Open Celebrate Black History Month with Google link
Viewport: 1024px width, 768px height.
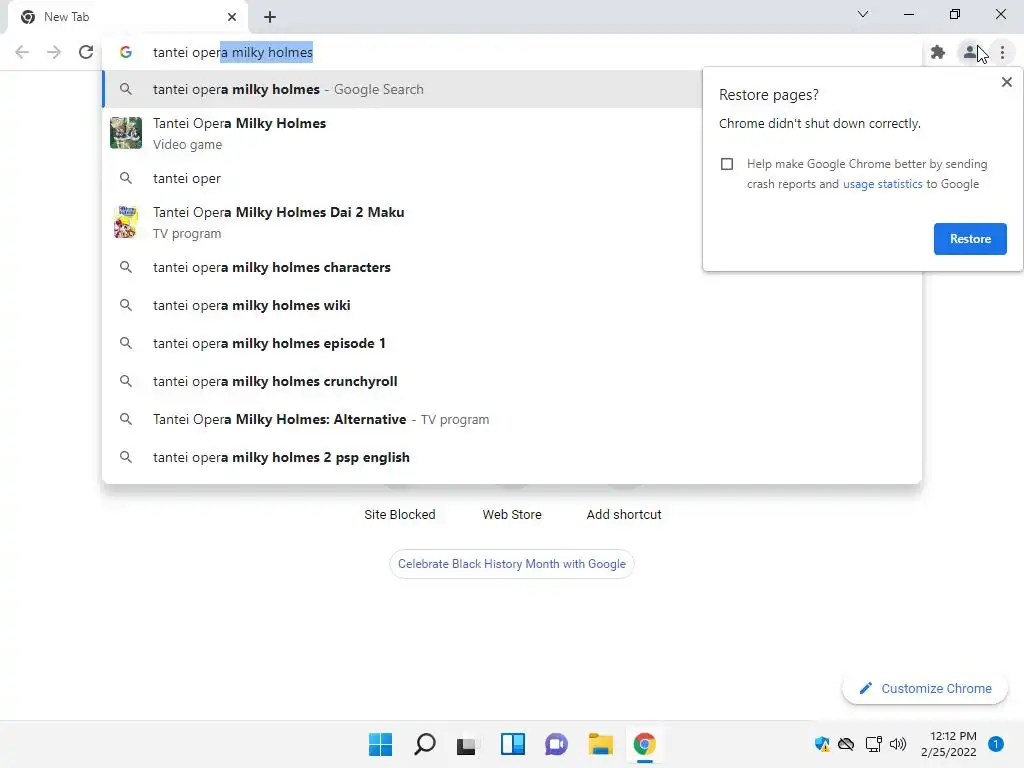(511, 564)
